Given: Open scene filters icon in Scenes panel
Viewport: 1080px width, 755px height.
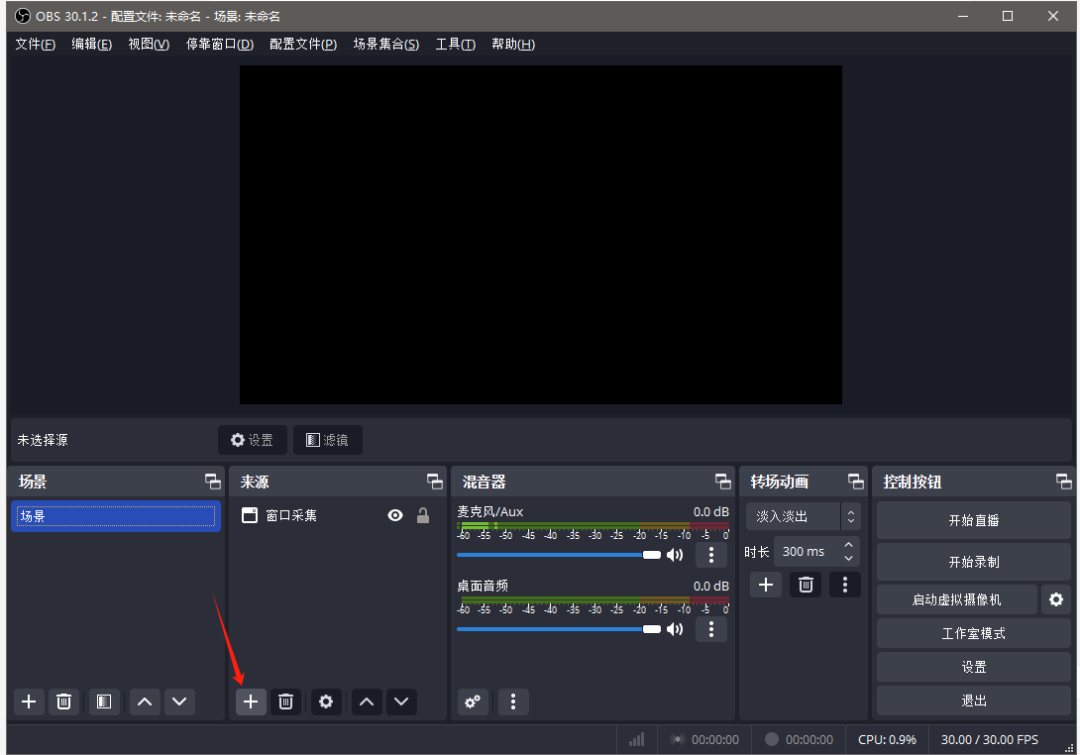Looking at the screenshot, I should pyautogui.click(x=104, y=702).
